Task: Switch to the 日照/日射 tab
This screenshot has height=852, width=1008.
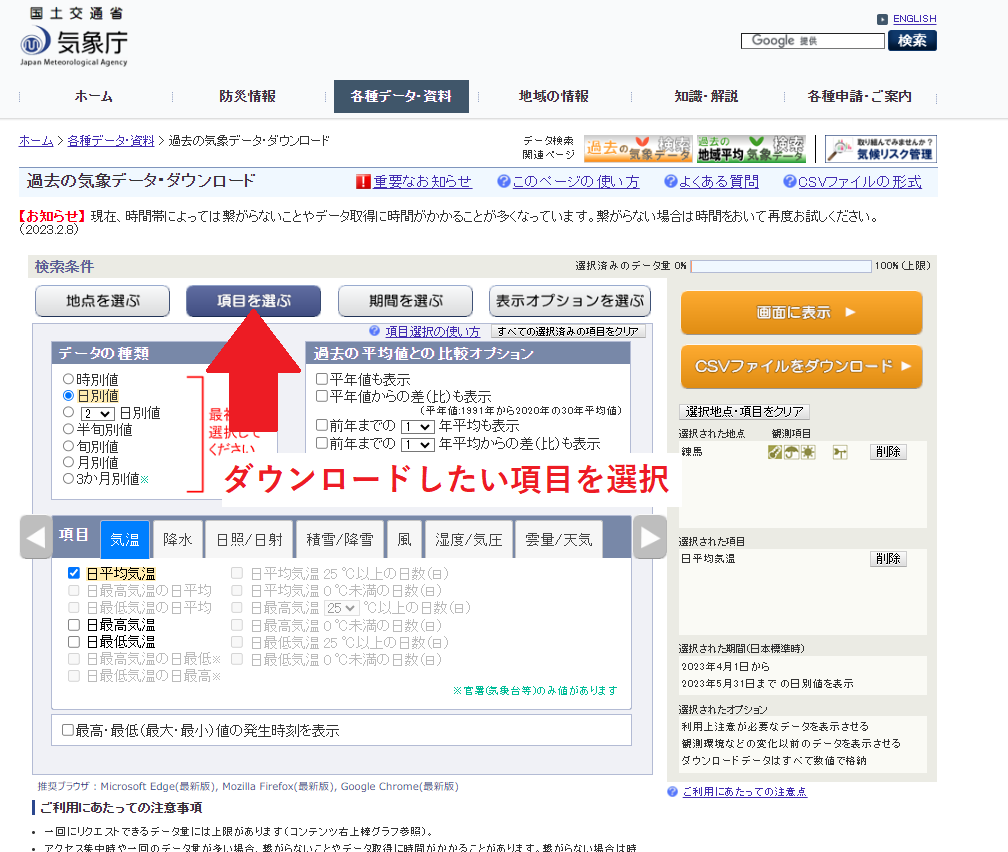Action: [x=249, y=539]
